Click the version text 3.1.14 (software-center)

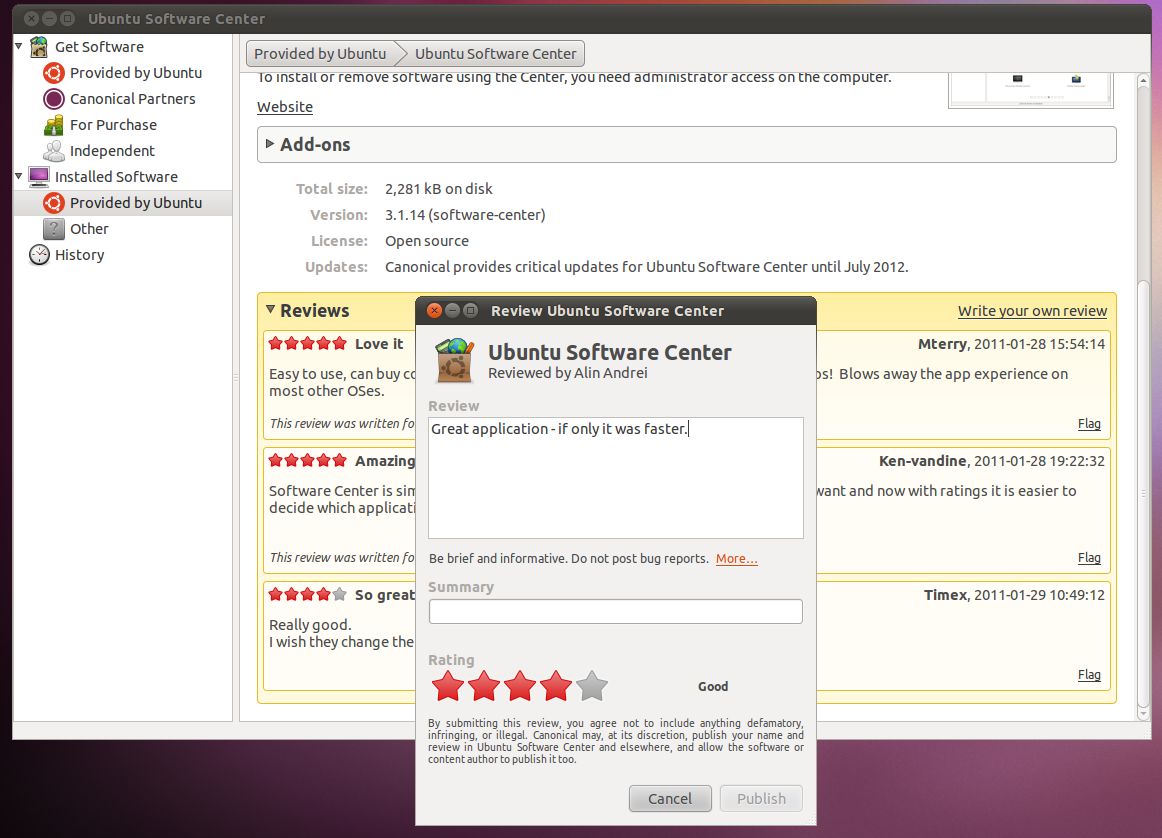click(465, 215)
